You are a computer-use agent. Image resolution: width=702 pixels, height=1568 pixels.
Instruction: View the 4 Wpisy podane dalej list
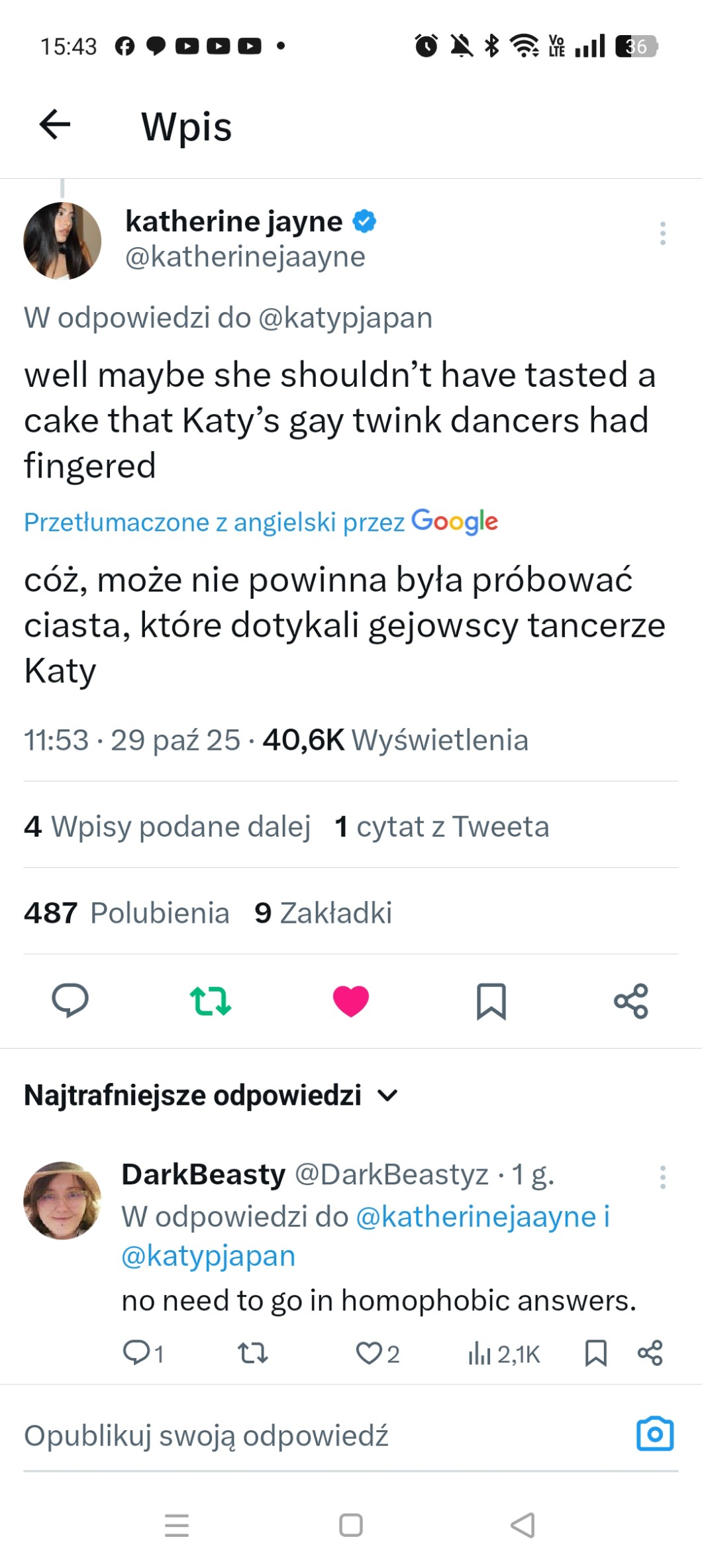167,827
